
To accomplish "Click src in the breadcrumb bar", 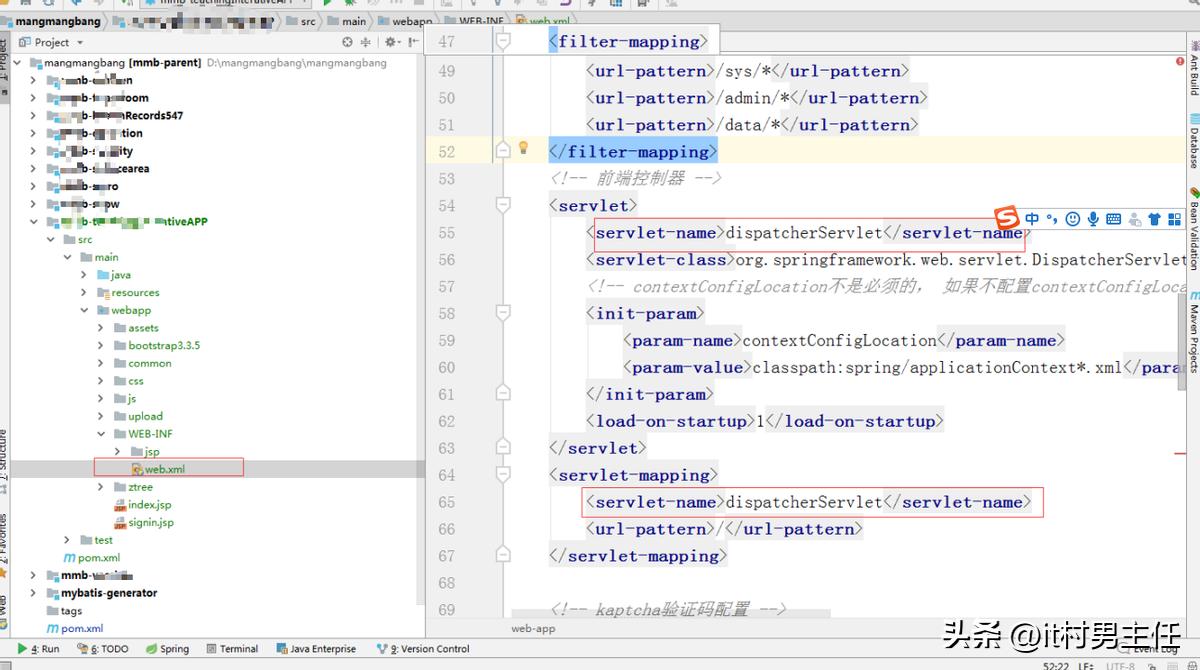I will (300, 20).
